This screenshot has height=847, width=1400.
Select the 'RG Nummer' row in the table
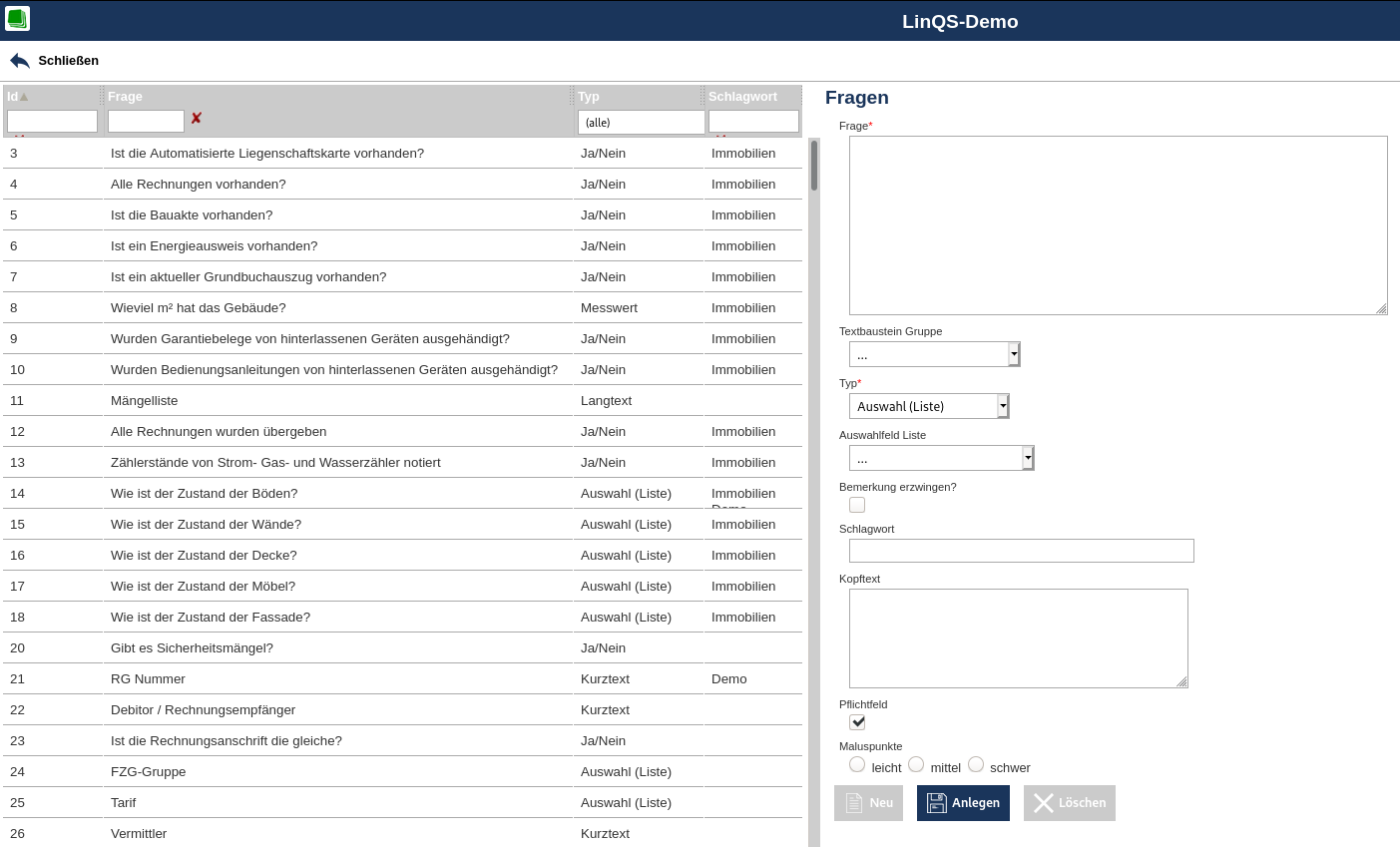[x=148, y=679]
